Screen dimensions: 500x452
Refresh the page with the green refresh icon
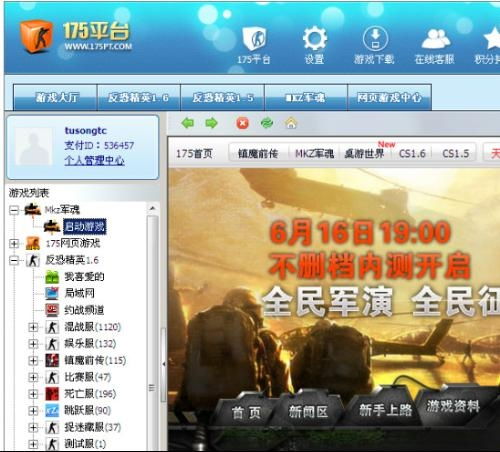[267, 123]
